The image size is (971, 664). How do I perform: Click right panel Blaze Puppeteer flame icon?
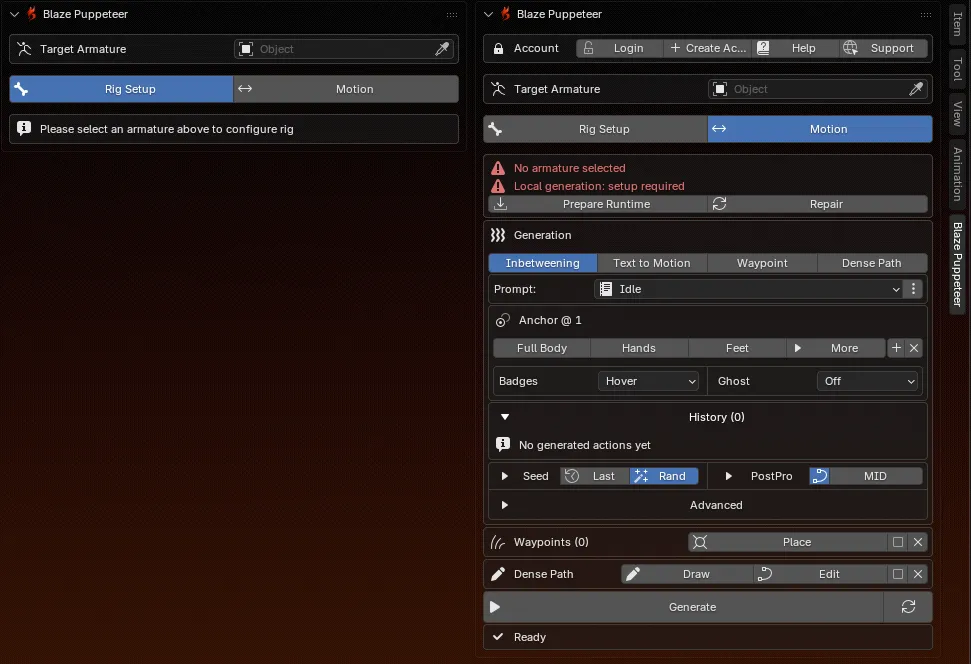point(505,14)
